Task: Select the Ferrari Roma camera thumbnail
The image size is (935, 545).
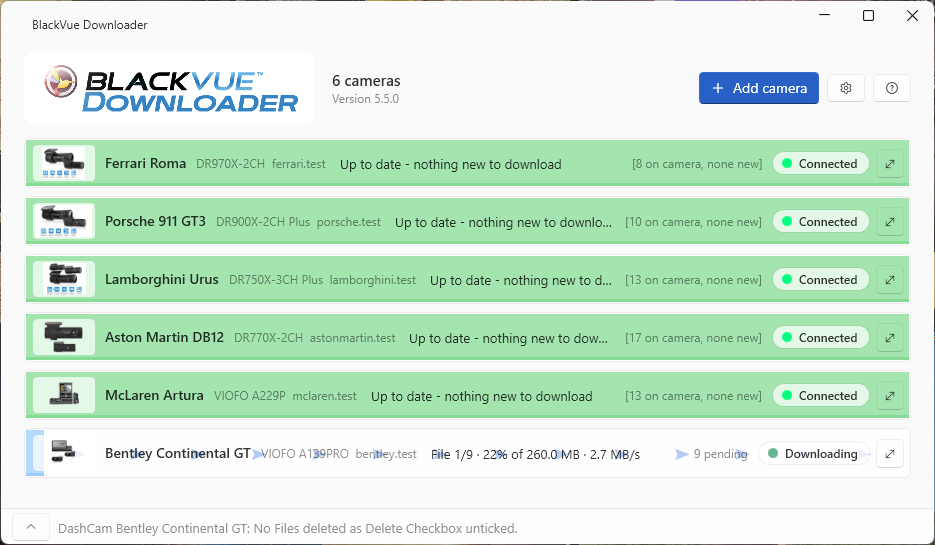Action: click(64, 163)
